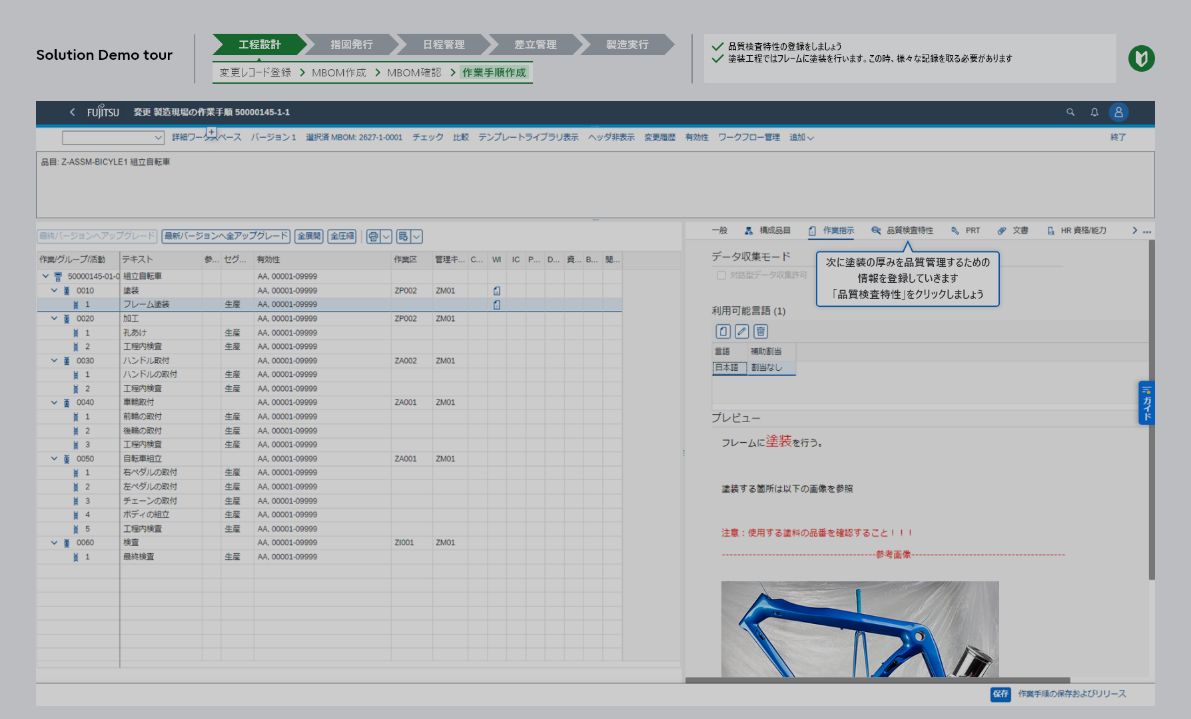Open the blue ガイド side tab
Viewport: 1191px width, 719px height.
[x=1146, y=402]
